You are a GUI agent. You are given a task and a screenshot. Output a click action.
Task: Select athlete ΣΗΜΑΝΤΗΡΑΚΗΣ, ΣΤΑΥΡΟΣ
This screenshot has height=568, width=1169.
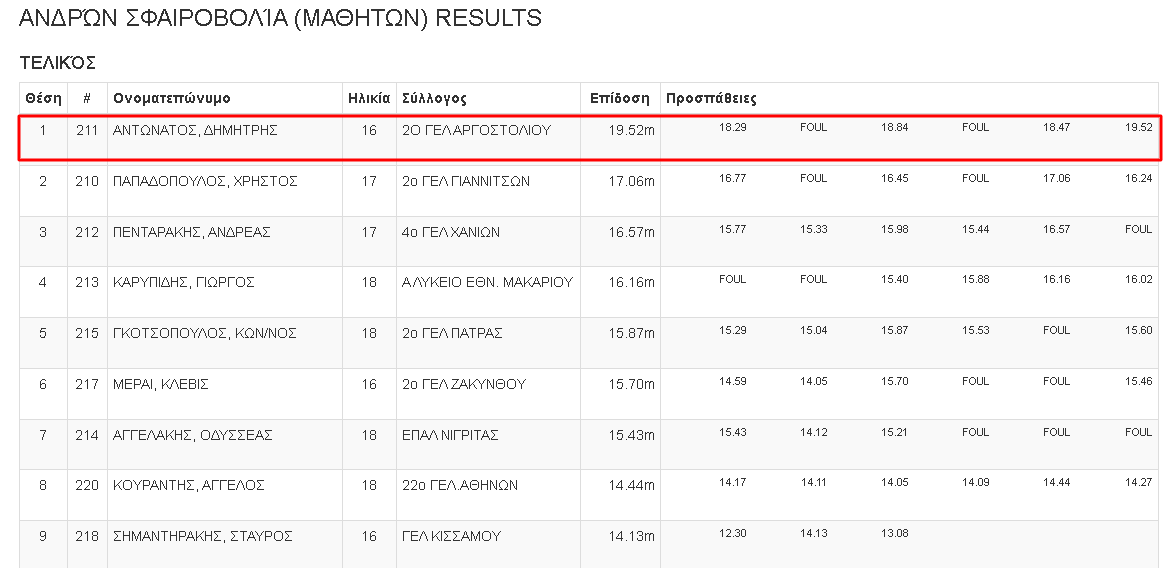(202, 536)
